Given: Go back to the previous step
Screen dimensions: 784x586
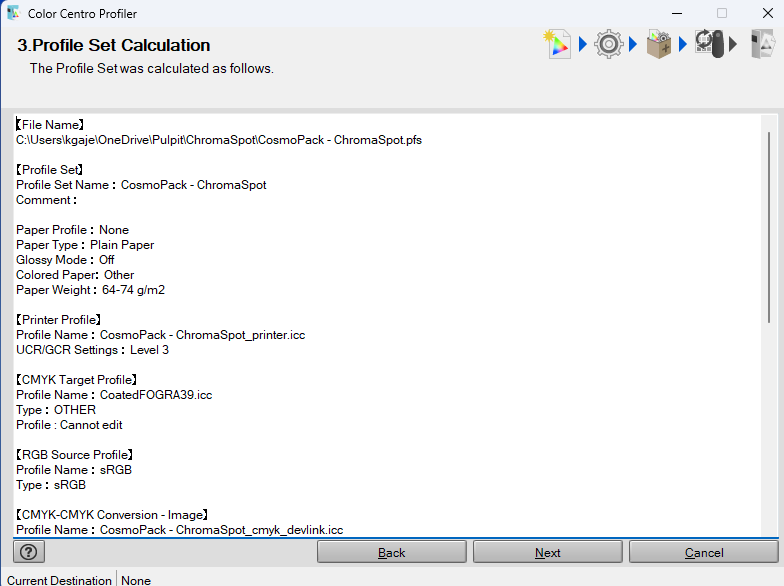Looking at the screenshot, I should 392,552.
